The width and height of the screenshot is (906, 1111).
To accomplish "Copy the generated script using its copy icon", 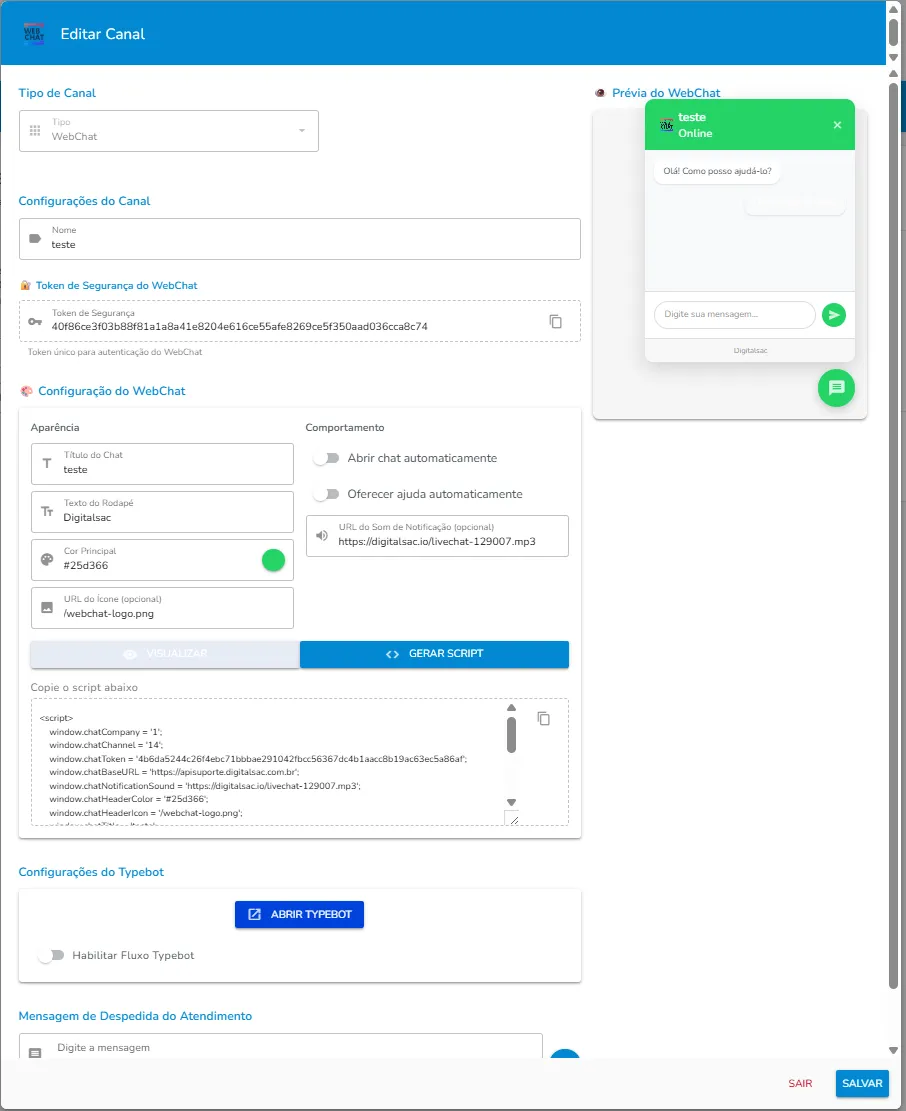I will (x=543, y=718).
